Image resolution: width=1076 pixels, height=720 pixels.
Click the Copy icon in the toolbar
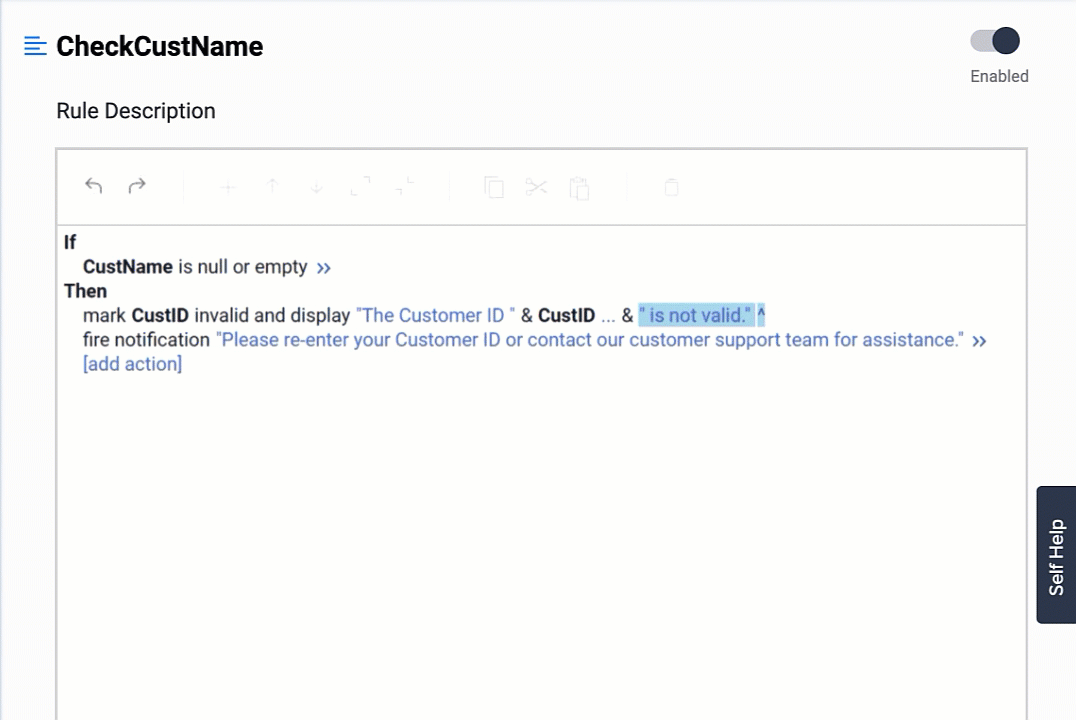tap(494, 187)
